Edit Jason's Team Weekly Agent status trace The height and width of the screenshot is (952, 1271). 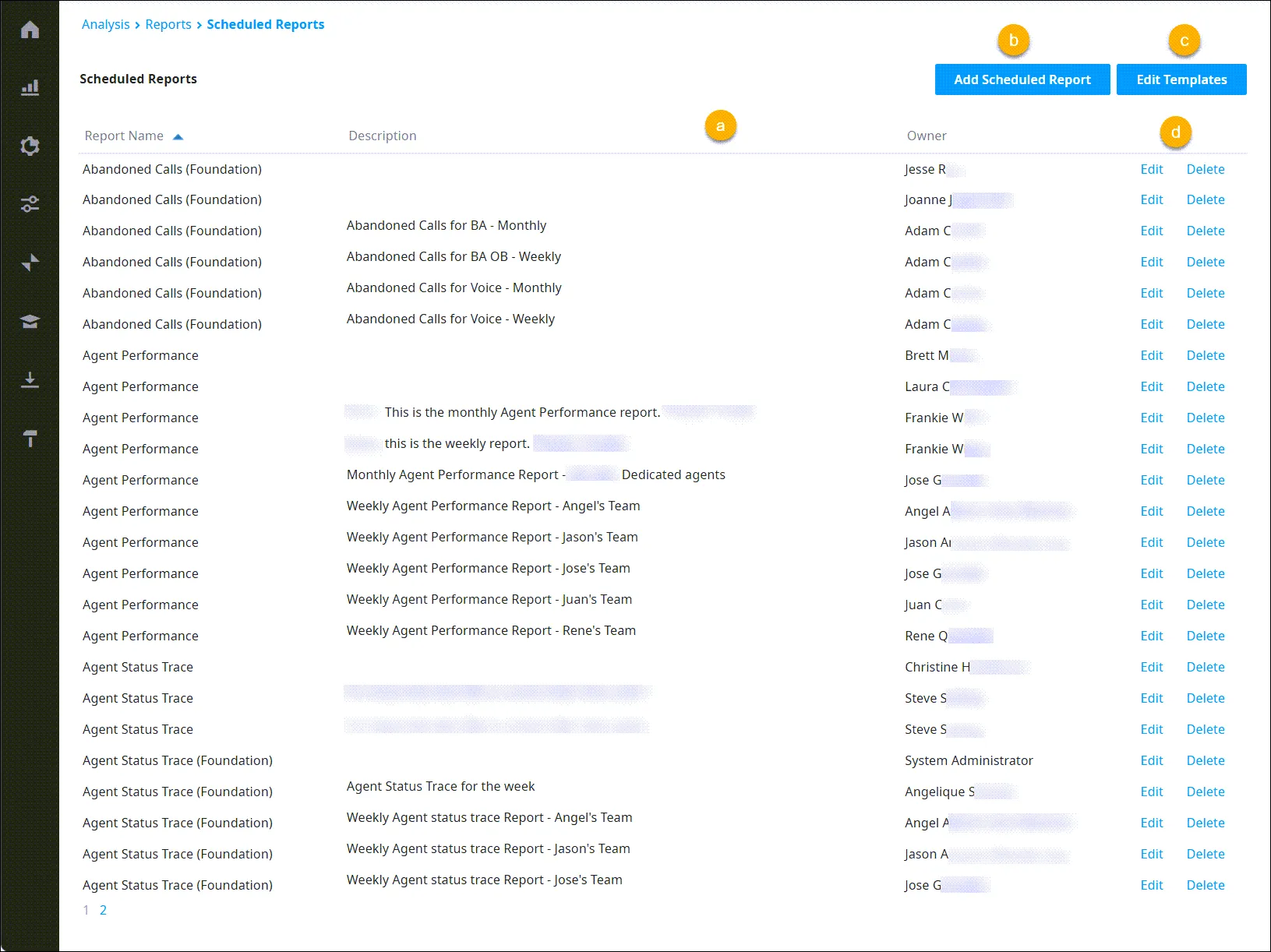pyautogui.click(x=1151, y=854)
